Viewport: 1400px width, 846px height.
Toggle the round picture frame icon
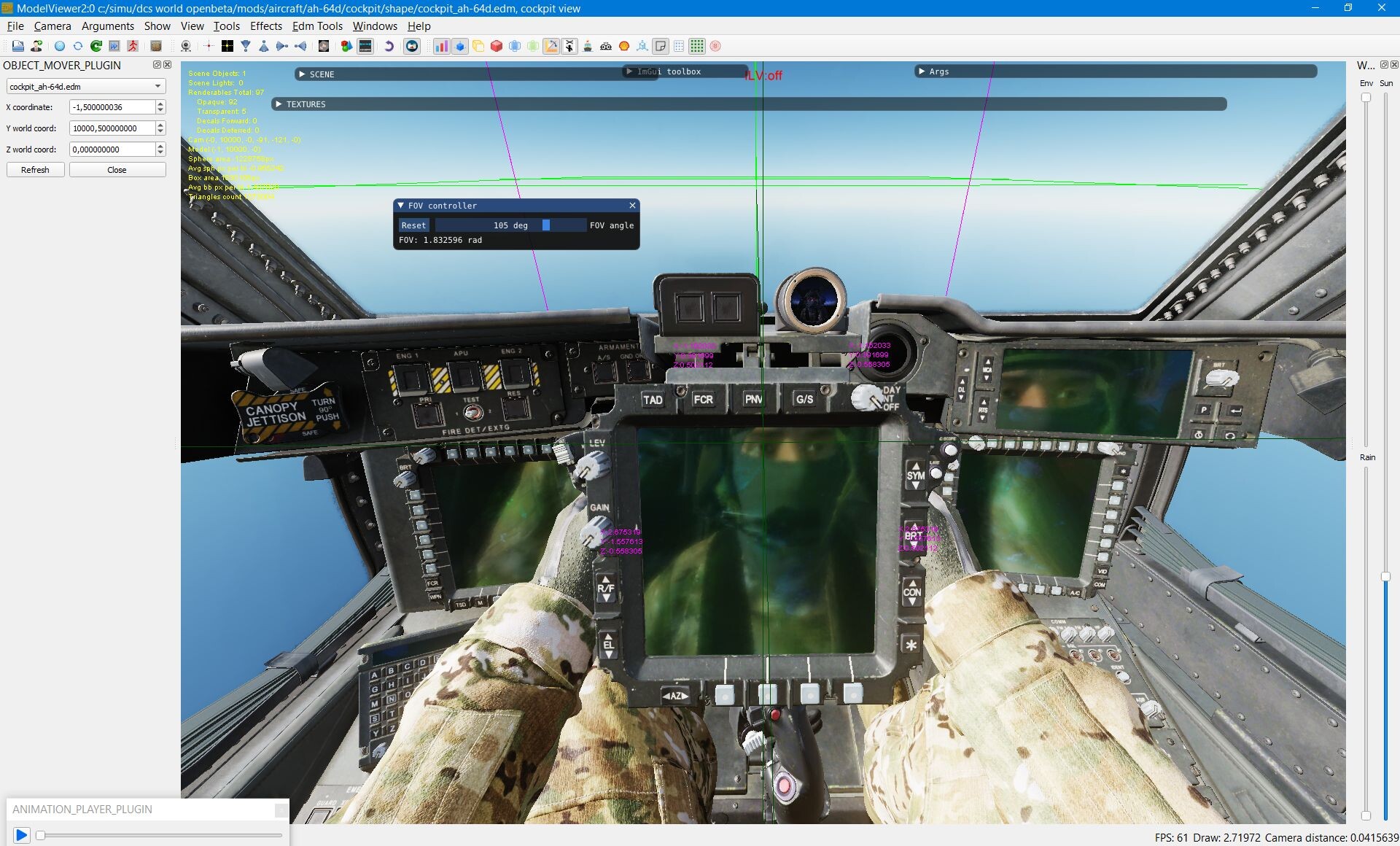tap(412, 46)
